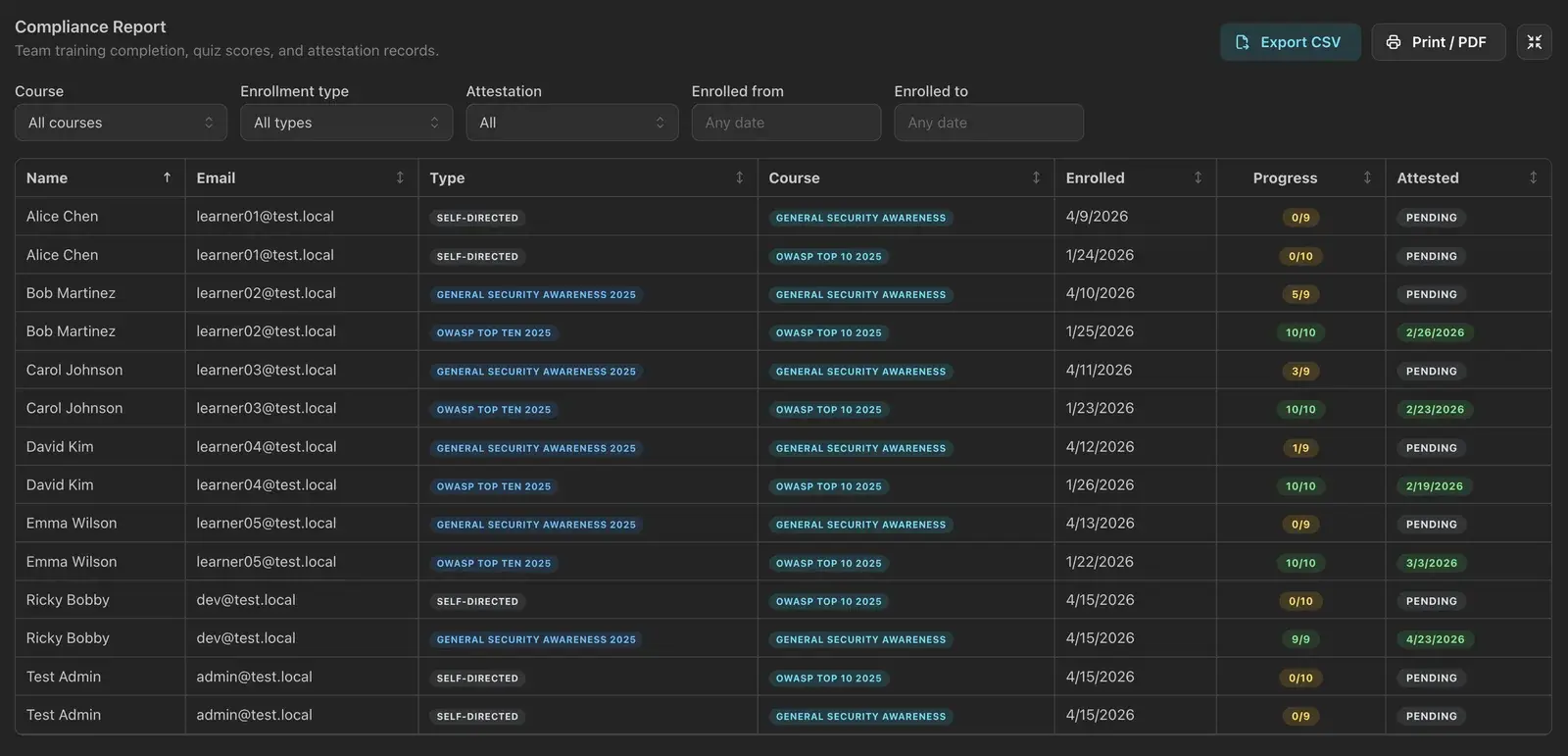Click the Compliance Report title
This screenshot has width=1568, height=756.
point(90,26)
